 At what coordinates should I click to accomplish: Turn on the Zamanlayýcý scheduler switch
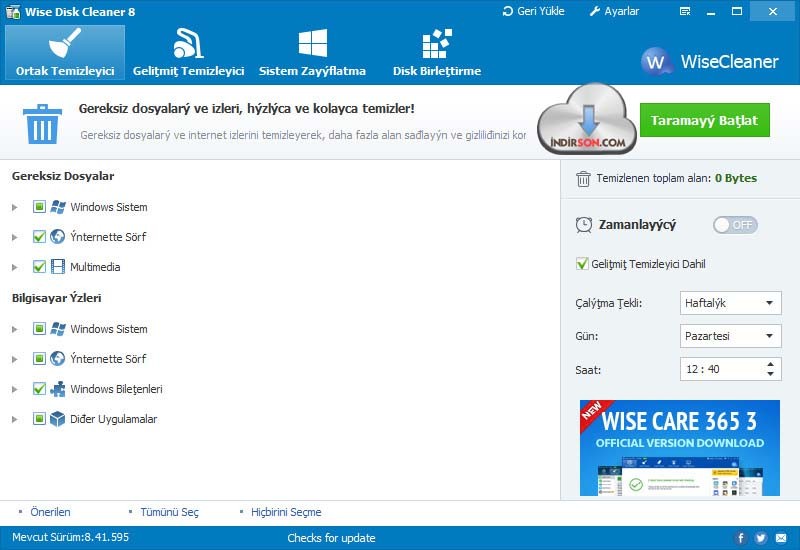point(735,225)
